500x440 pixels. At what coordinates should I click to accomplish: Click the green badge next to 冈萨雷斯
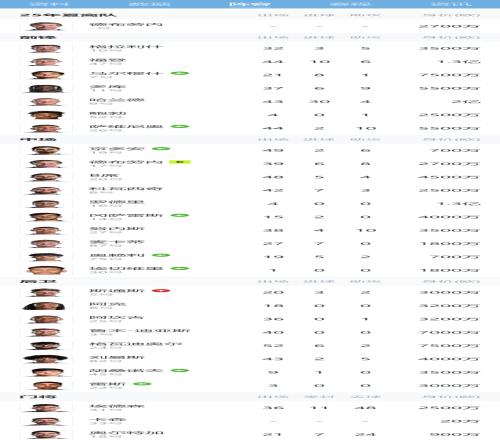click(x=180, y=215)
